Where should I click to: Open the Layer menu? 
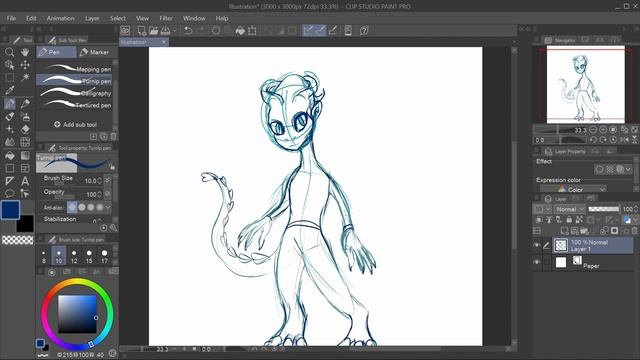92,18
